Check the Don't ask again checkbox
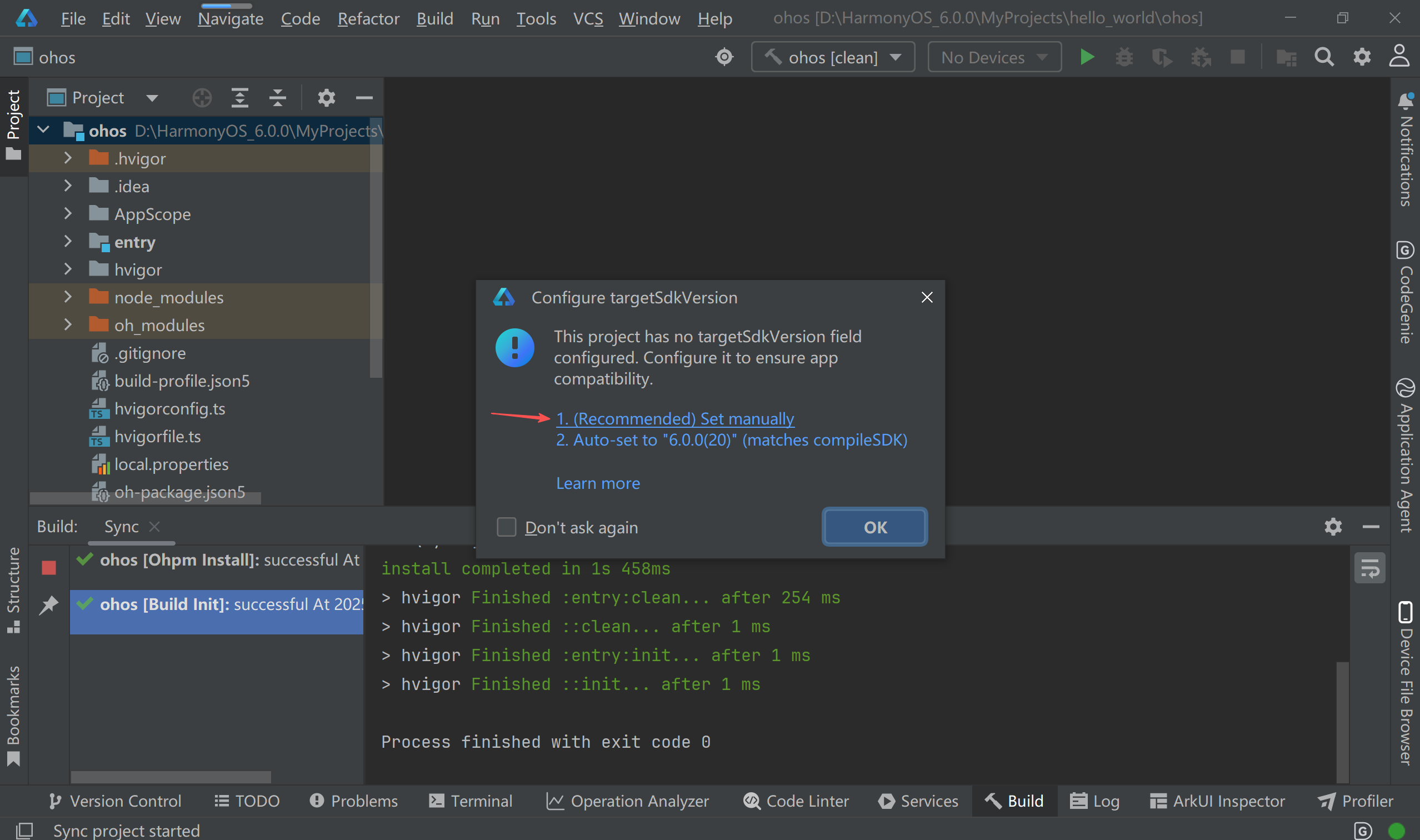 click(507, 527)
